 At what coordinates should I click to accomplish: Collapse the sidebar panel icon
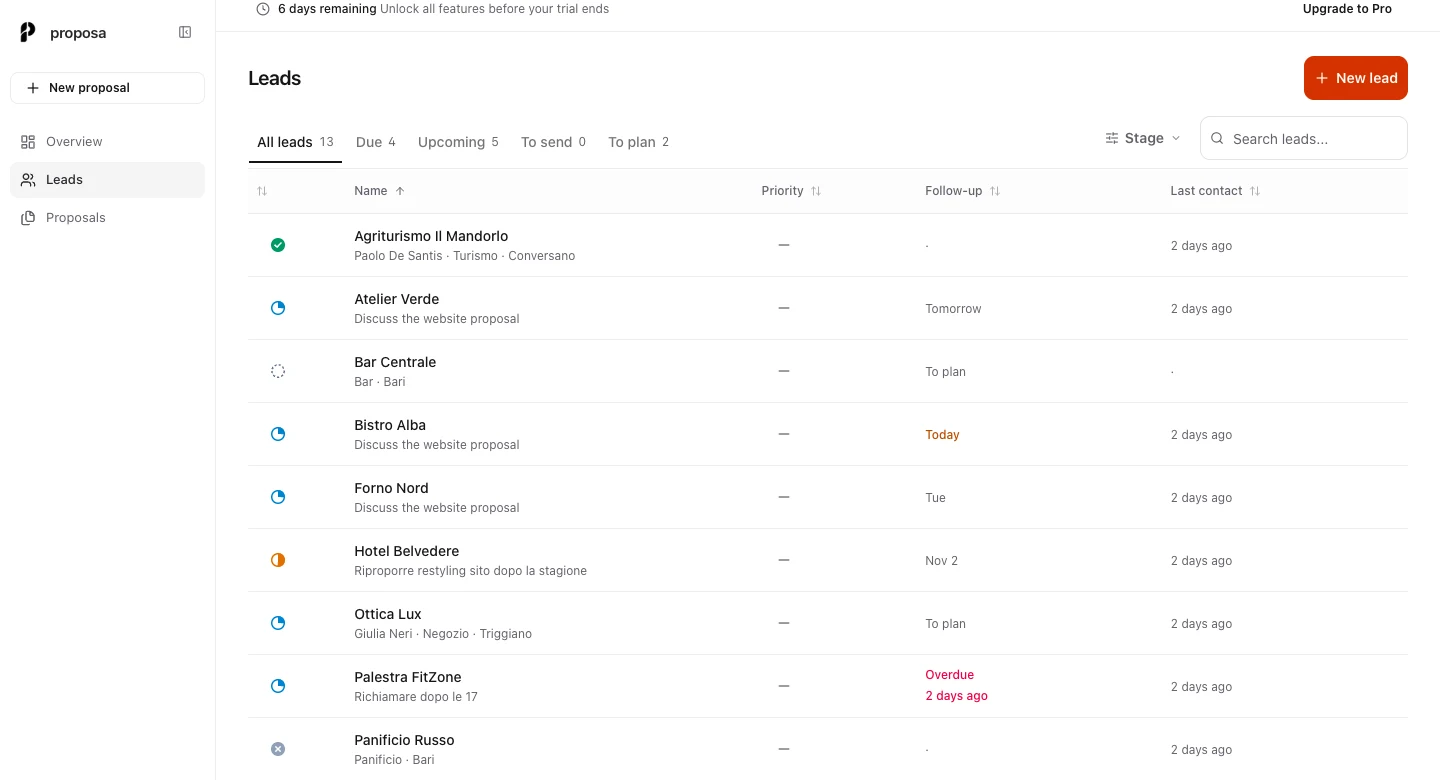(185, 32)
